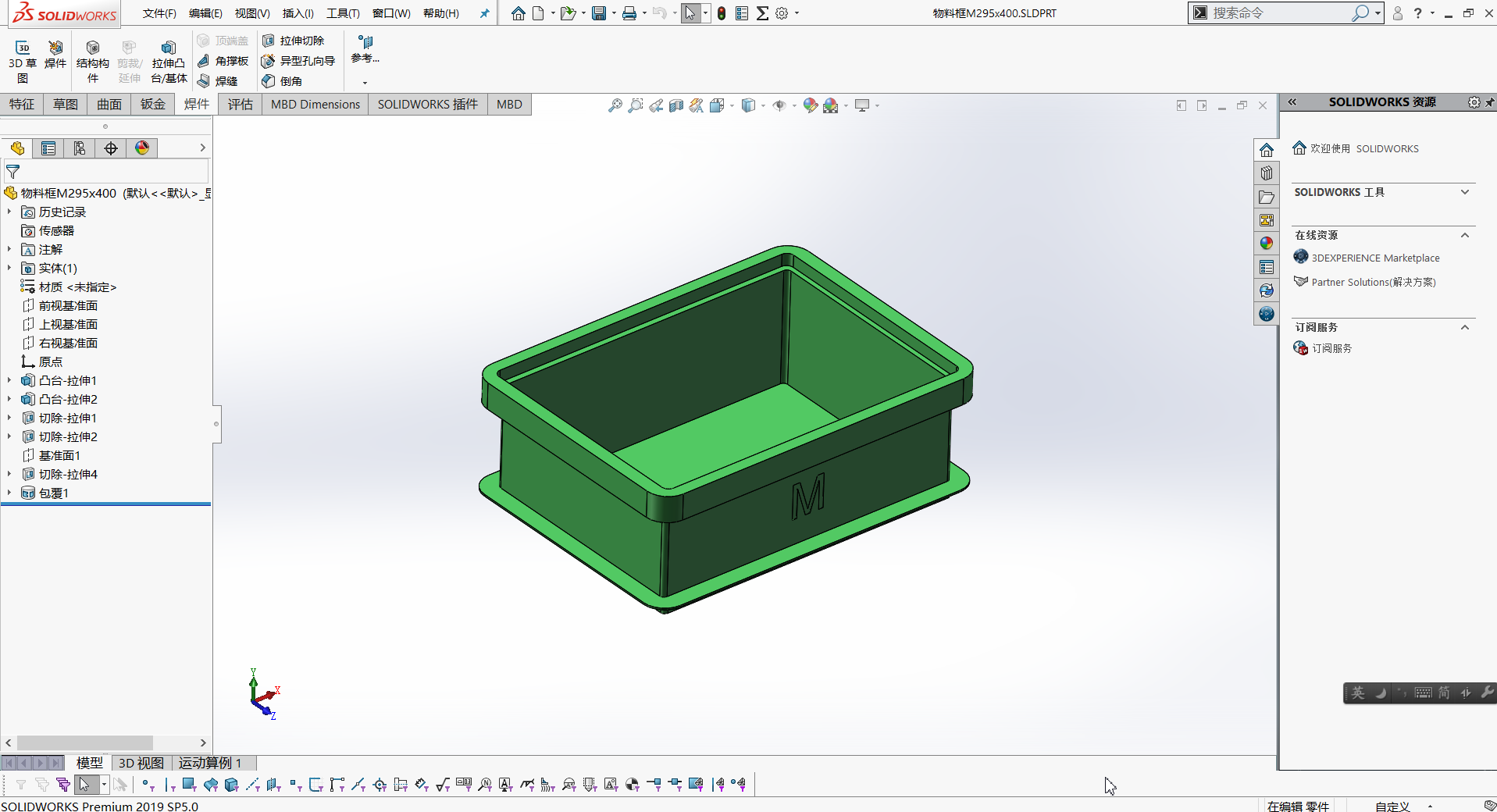Collapse the SOLIDWORKS 资源 task pane
1497x812 pixels.
click(1292, 102)
